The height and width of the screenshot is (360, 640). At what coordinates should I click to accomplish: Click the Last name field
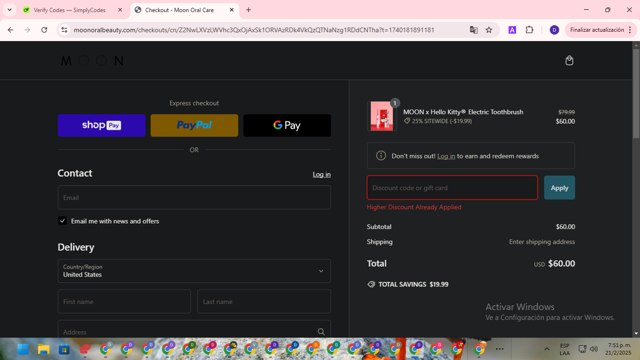pyautogui.click(x=264, y=302)
